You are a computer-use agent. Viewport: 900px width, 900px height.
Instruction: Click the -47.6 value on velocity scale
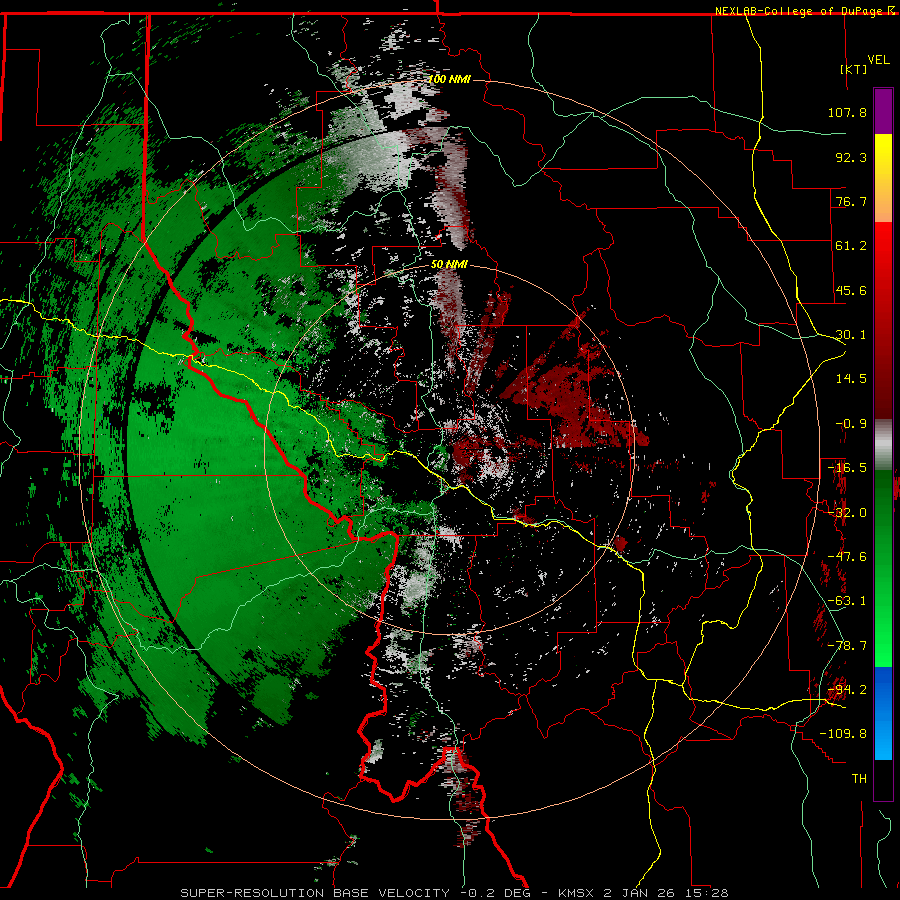click(847, 557)
